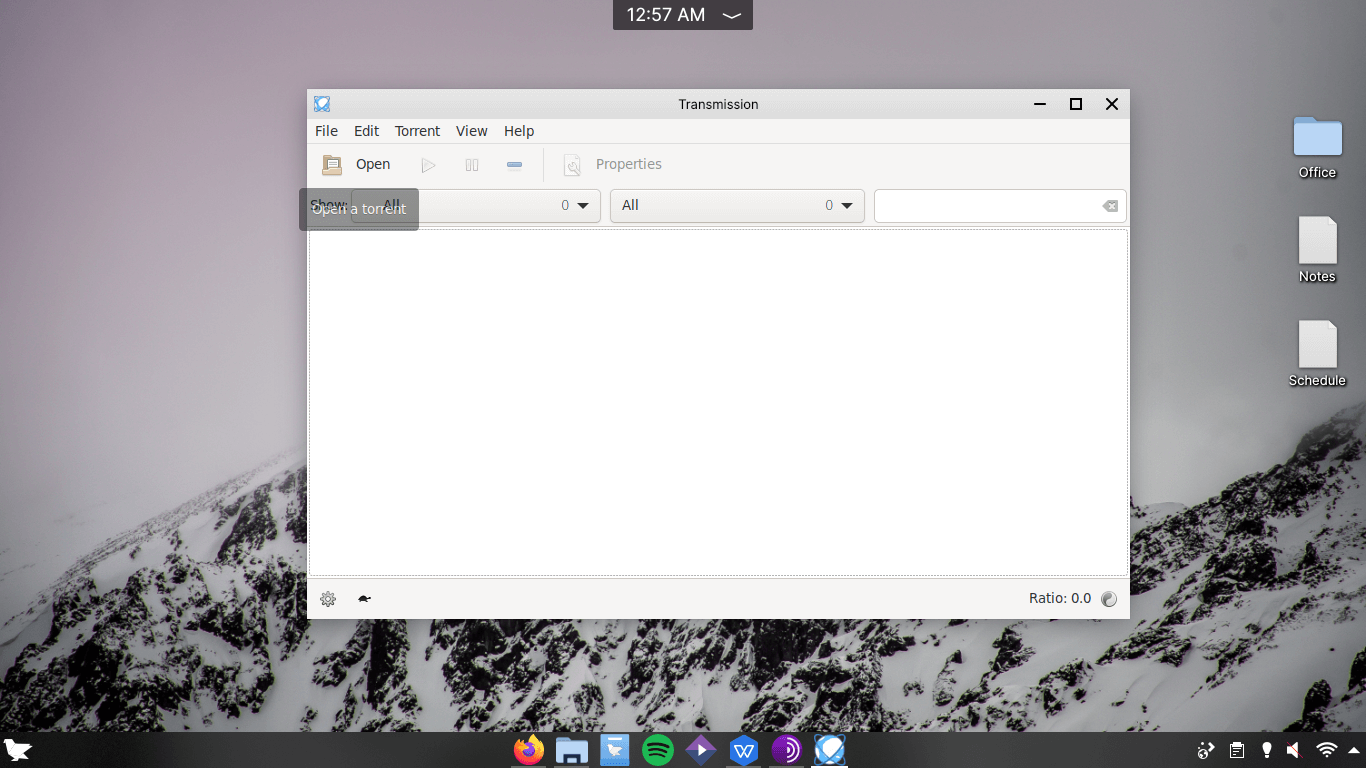1366x768 pixels.
Task: Open torrent Properties from the toolbar
Action: [613, 165]
